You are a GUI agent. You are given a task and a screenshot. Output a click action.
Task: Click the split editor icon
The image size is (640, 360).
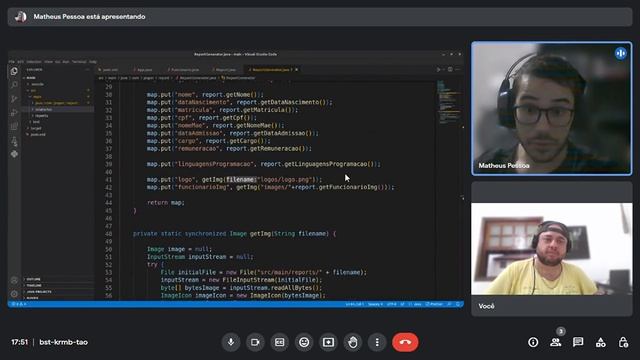click(450, 70)
